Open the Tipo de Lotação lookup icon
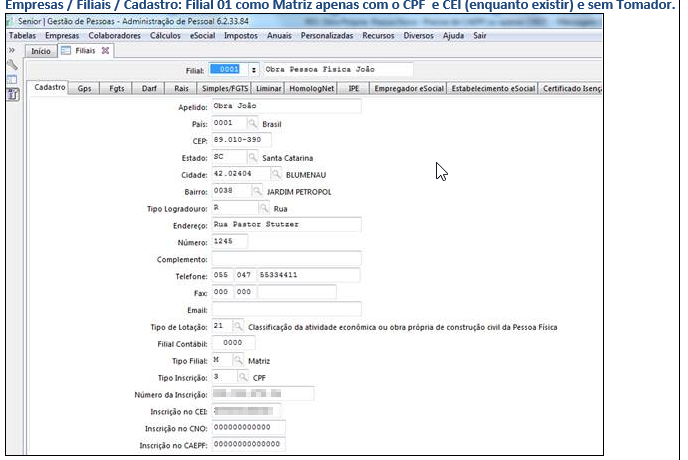 point(238,326)
